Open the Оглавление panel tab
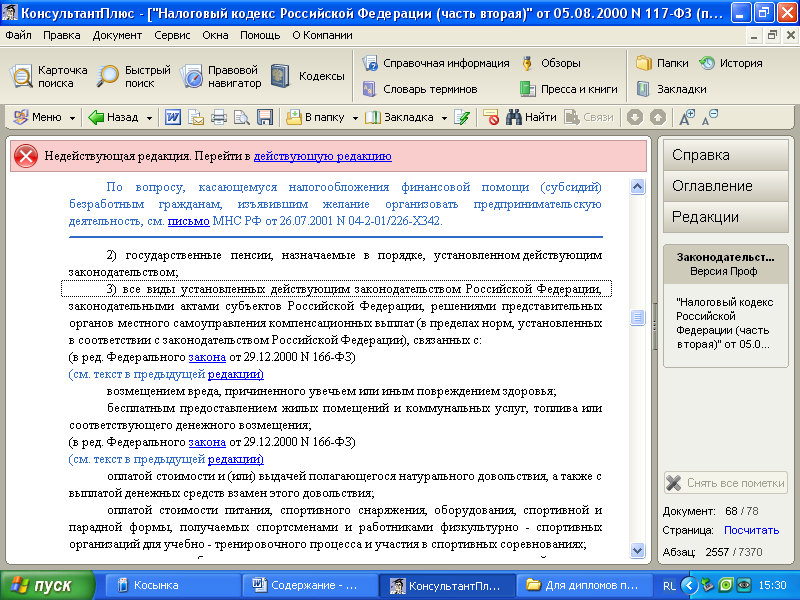800x600 pixels. 726,186
